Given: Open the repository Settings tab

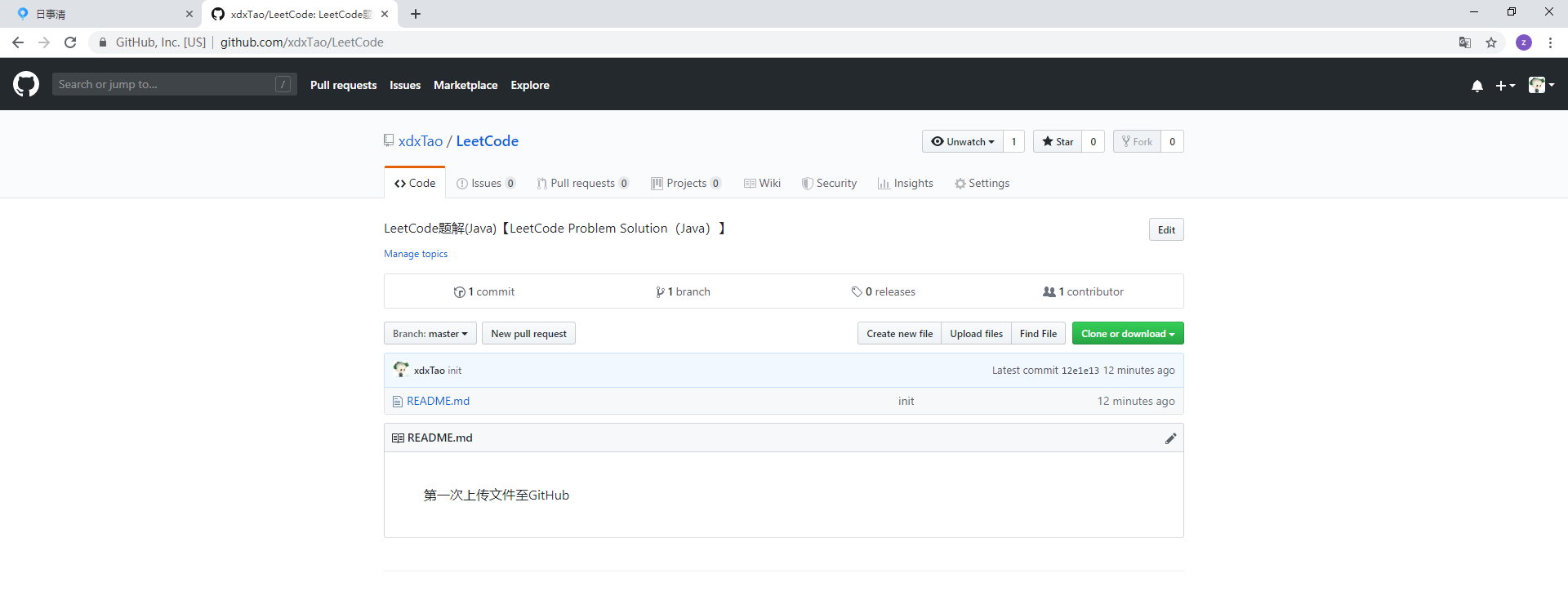Looking at the screenshot, I should coord(982,183).
